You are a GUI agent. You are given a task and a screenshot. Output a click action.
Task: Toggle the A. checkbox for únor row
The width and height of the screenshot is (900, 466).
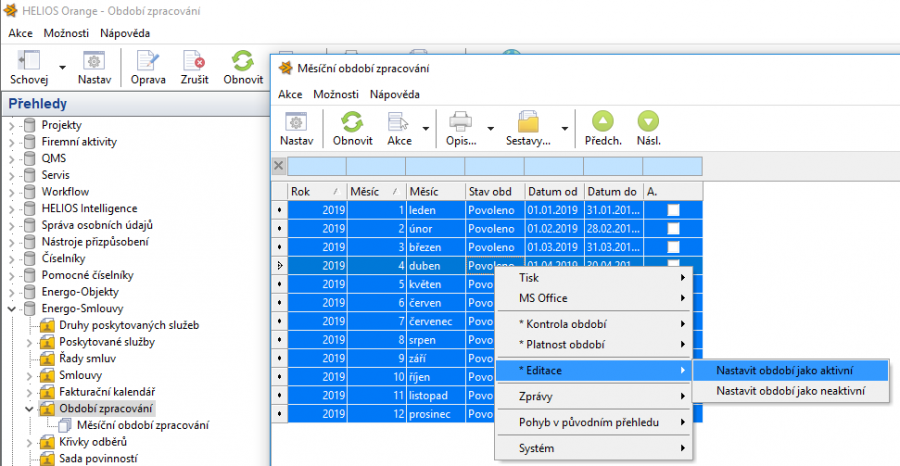click(673, 228)
